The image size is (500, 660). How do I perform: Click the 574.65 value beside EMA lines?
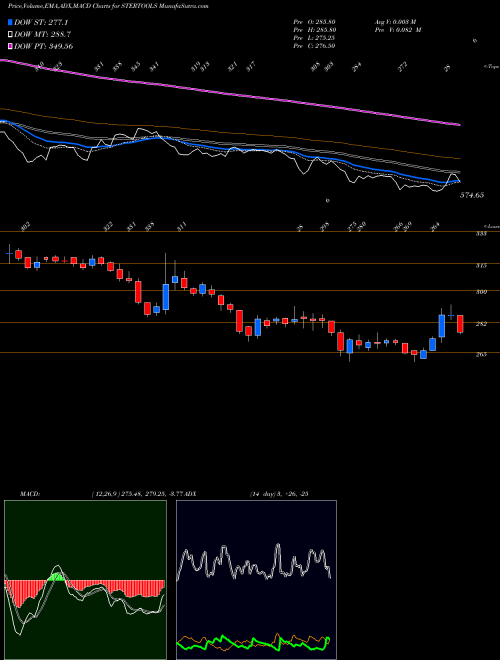pos(472,195)
